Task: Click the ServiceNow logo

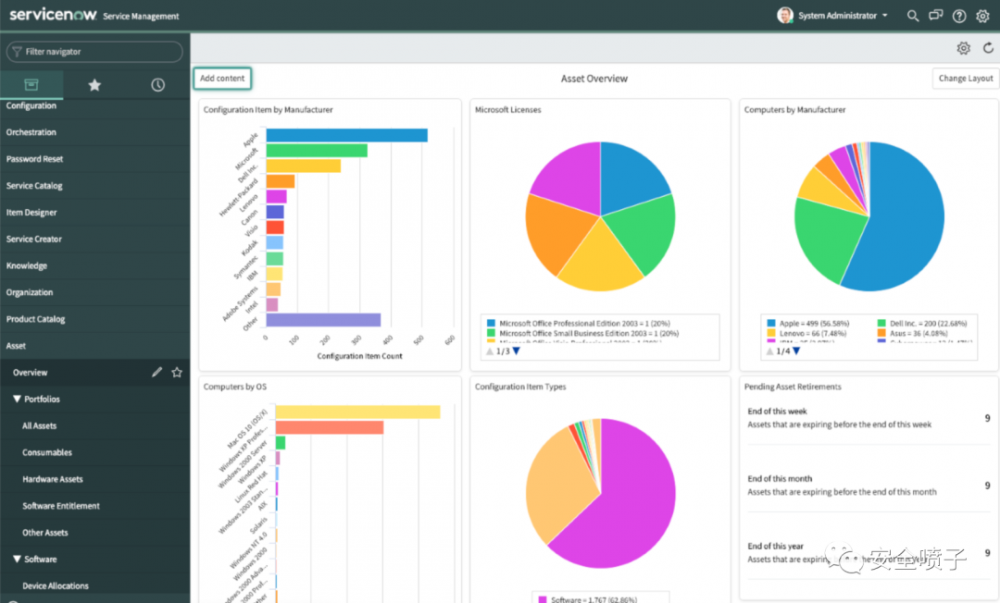Action: pos(53,15)
